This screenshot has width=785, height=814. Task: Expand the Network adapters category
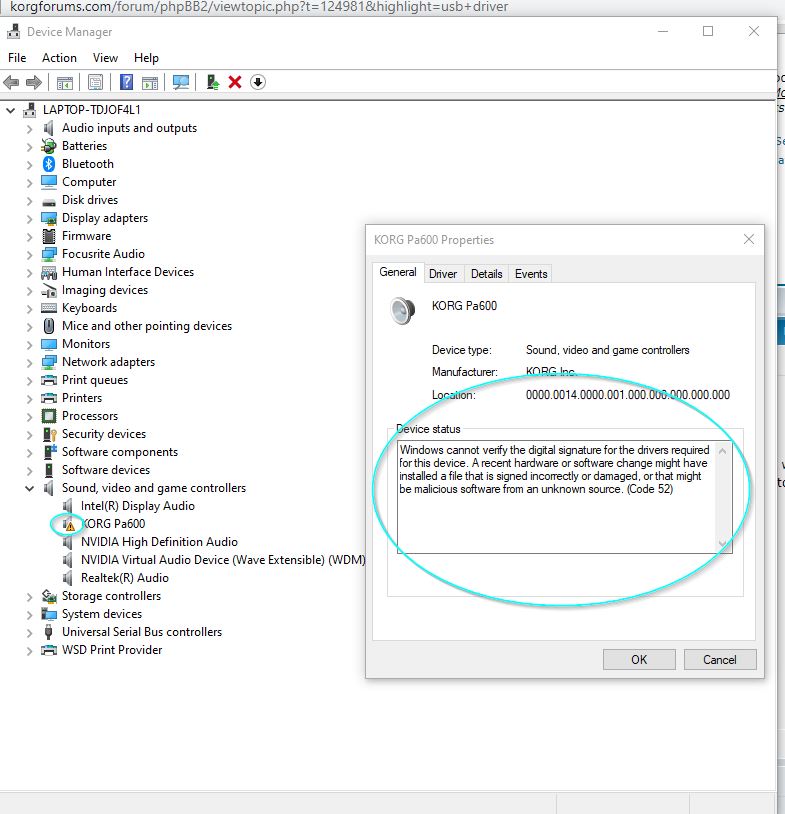click(29, 362)
